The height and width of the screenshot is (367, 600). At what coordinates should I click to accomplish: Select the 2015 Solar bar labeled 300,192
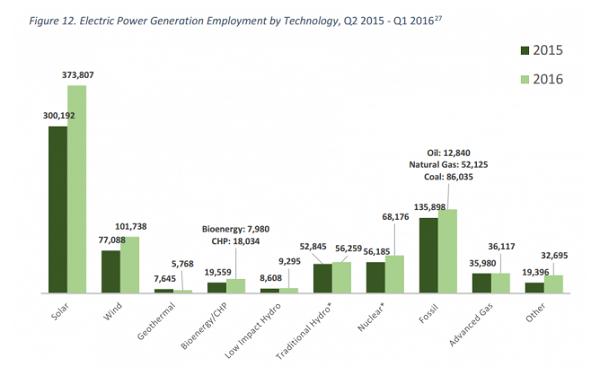(58, 210)
